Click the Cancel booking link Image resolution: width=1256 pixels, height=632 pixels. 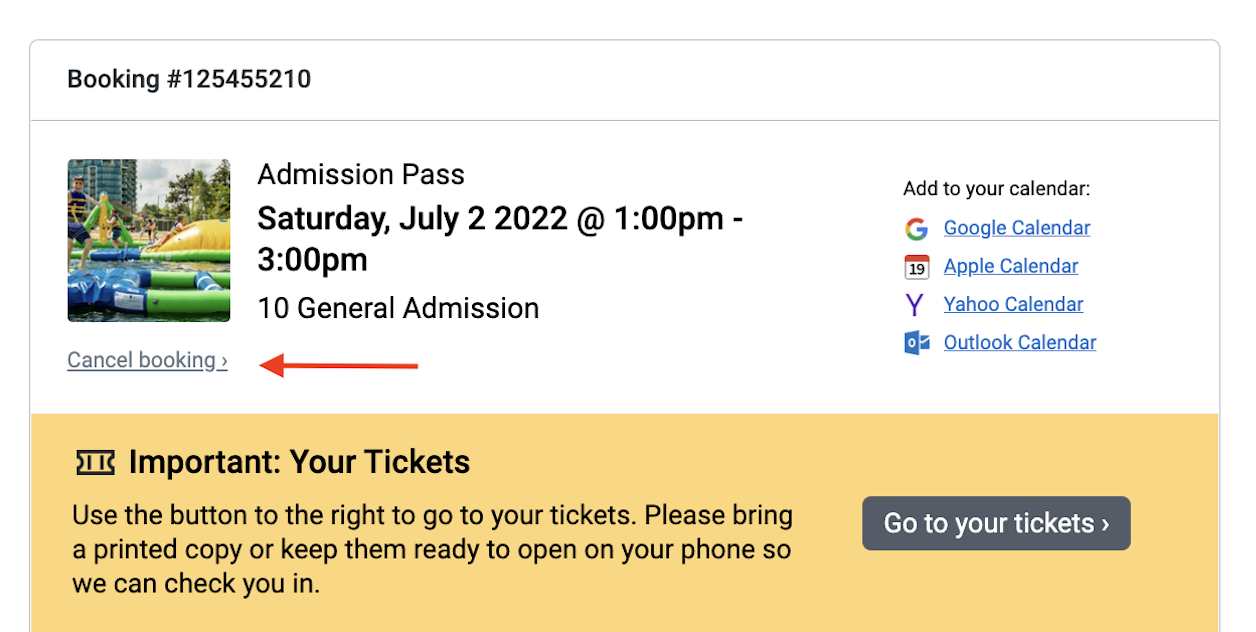click(x=147, y=360)
